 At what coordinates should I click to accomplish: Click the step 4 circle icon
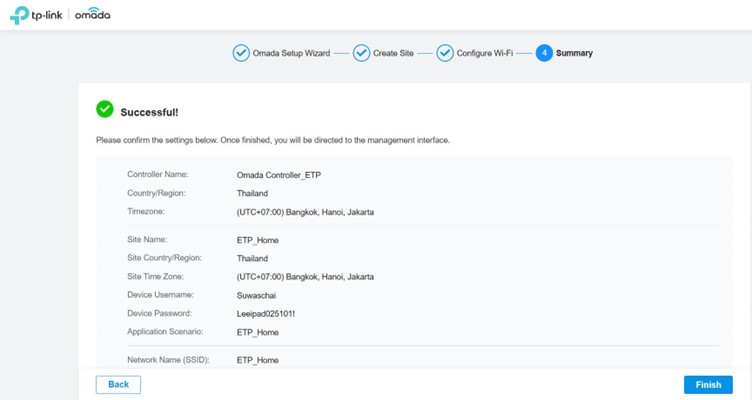click(544, 53)
